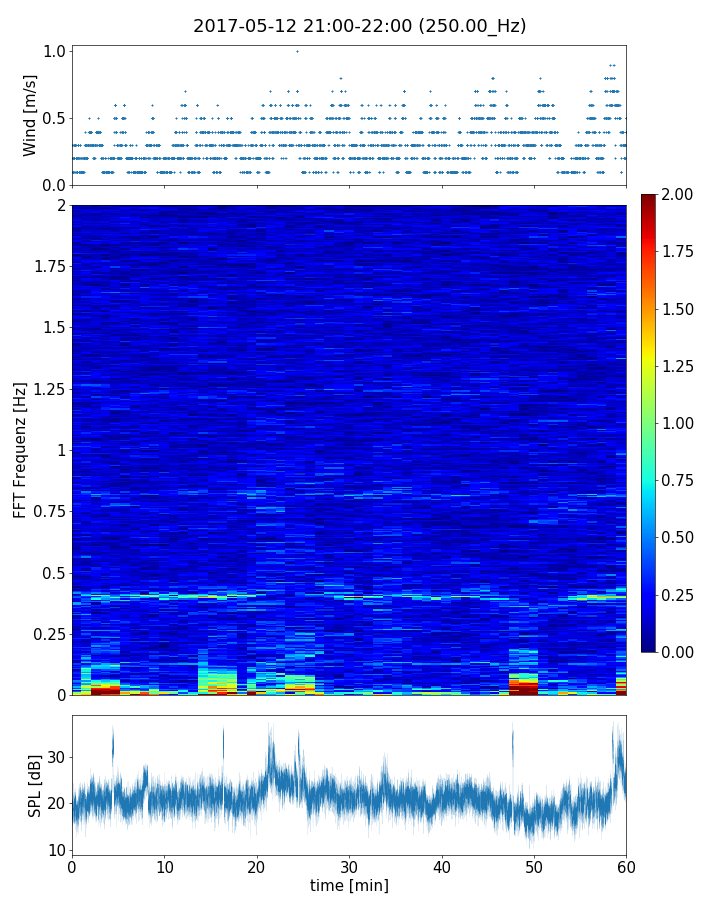Select the single highest wind point at 1.0 m/s
The height and width of the screenshot is (900, 720).
pos(297,51)
